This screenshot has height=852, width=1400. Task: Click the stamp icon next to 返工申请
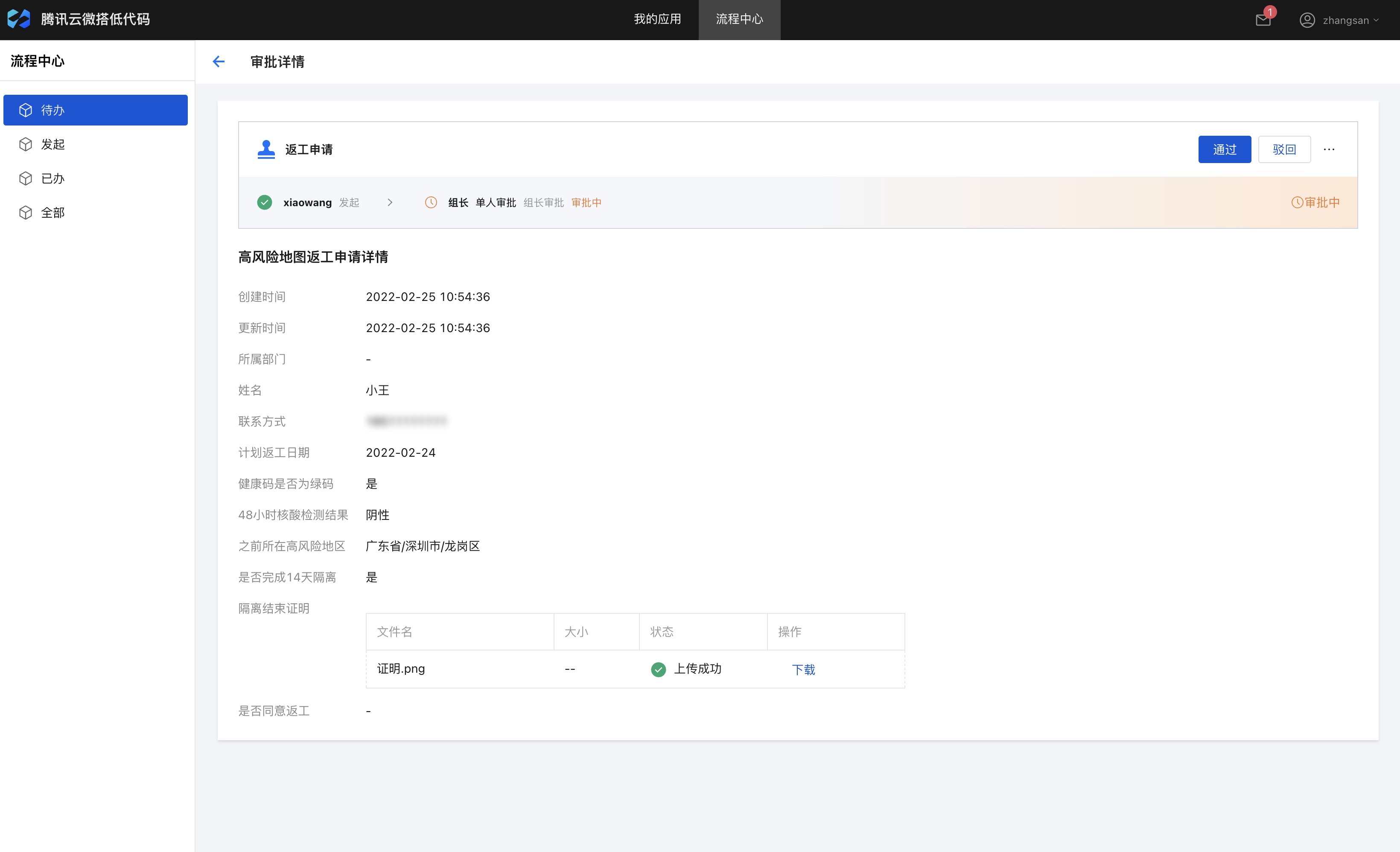266,149
